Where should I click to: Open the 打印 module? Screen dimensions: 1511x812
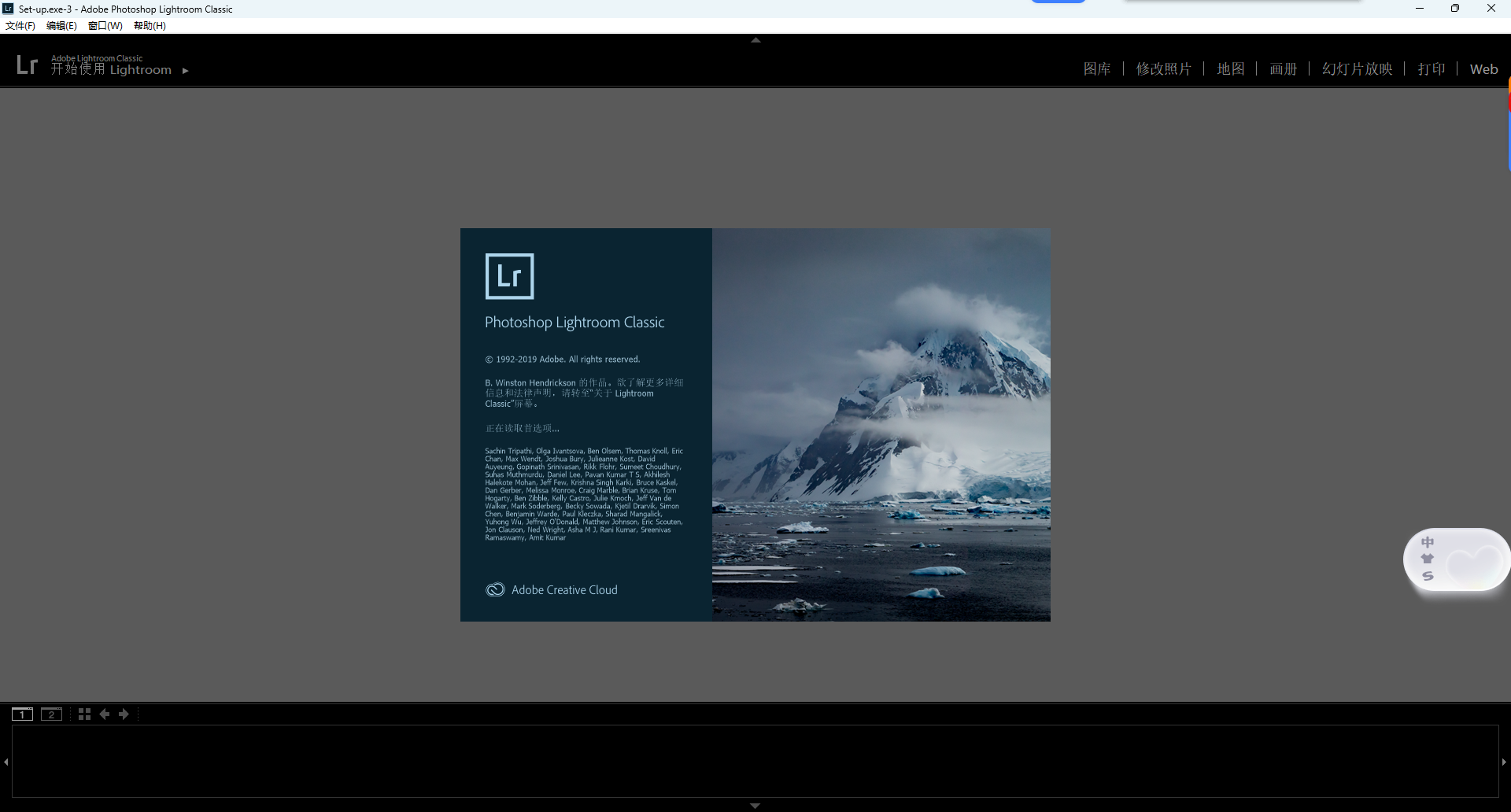pos(1432,68)
